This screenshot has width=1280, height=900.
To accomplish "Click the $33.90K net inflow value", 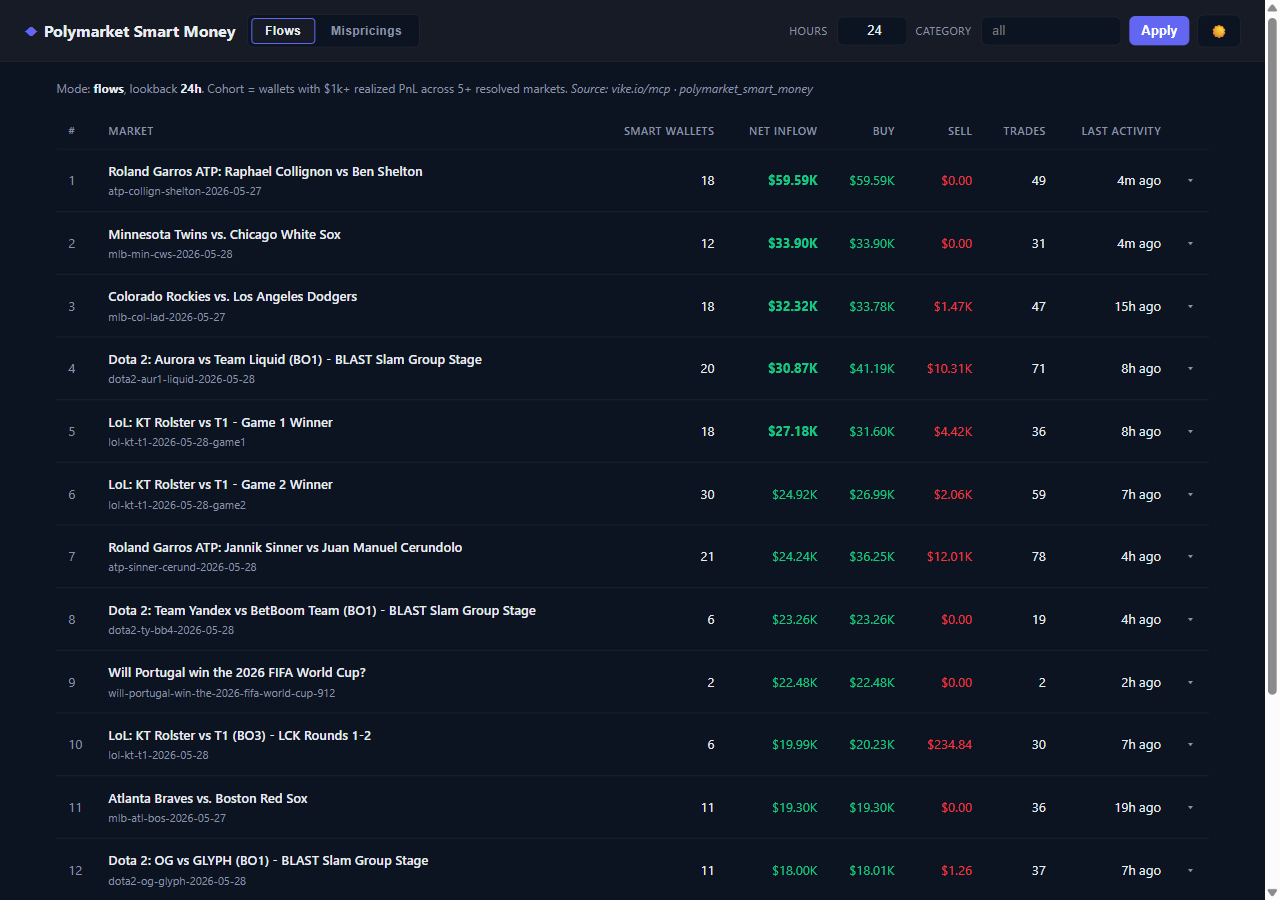I will tap(793, 244).
